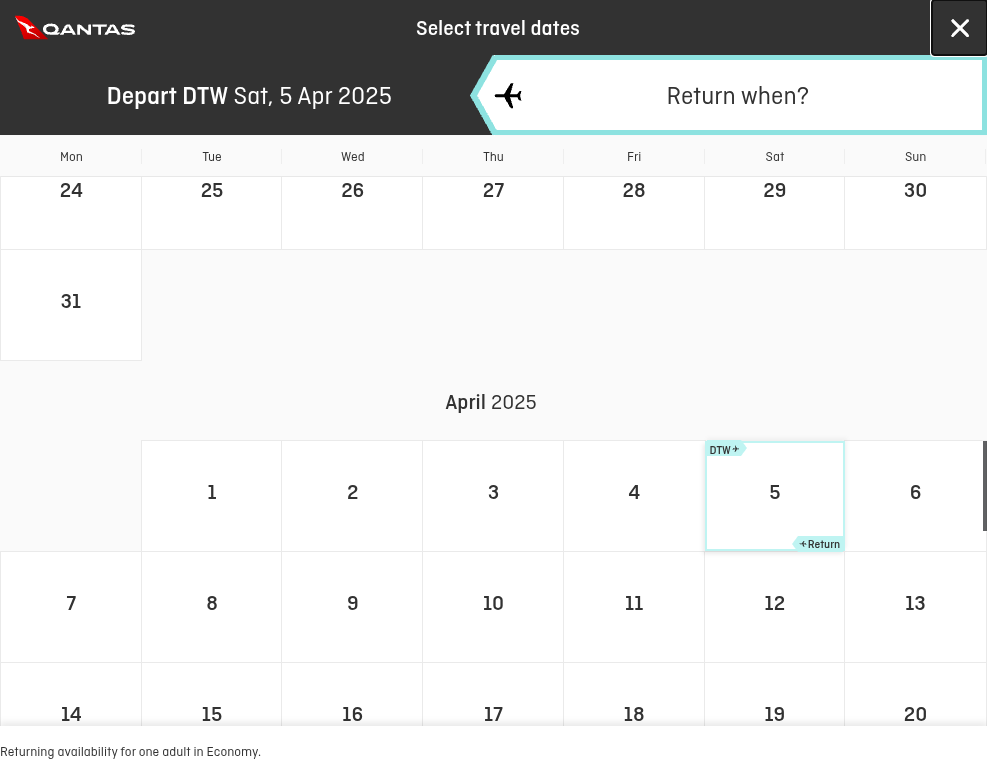Click the Select travel dates title

click(x=498, y=28)
